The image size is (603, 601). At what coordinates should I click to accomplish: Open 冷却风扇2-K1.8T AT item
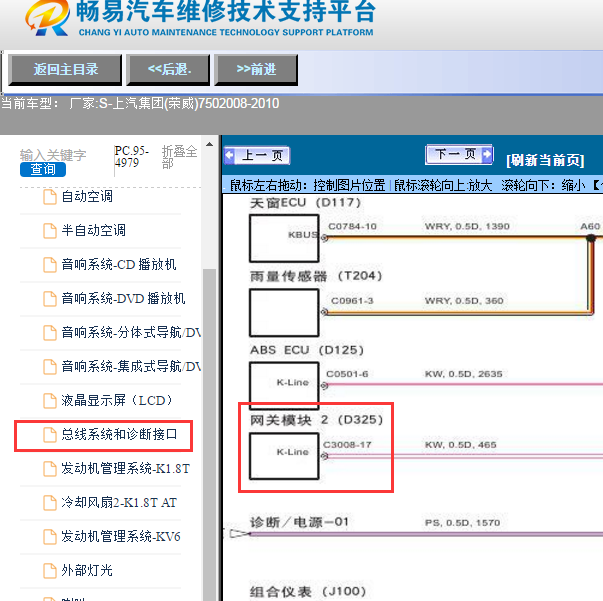(119, 503)
